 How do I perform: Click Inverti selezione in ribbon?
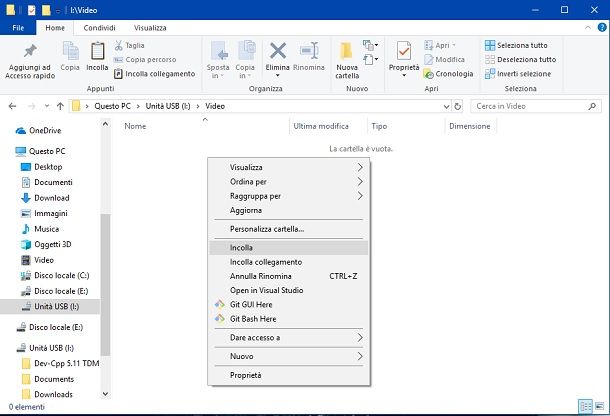pyautogui.click(x=518, y=74)
